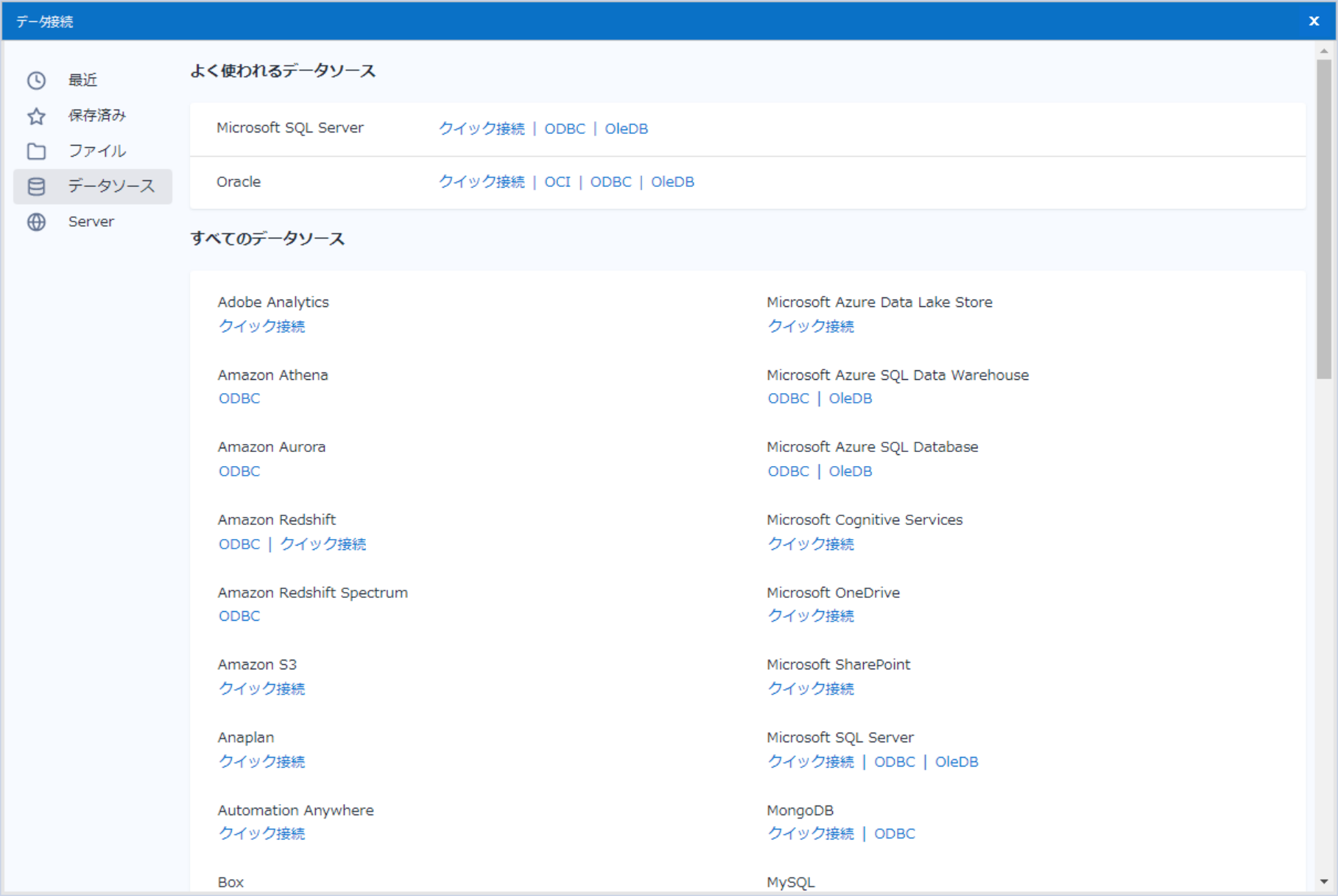
Task: Click クイック接続 under Amazon S3
Action: (261, 688)
